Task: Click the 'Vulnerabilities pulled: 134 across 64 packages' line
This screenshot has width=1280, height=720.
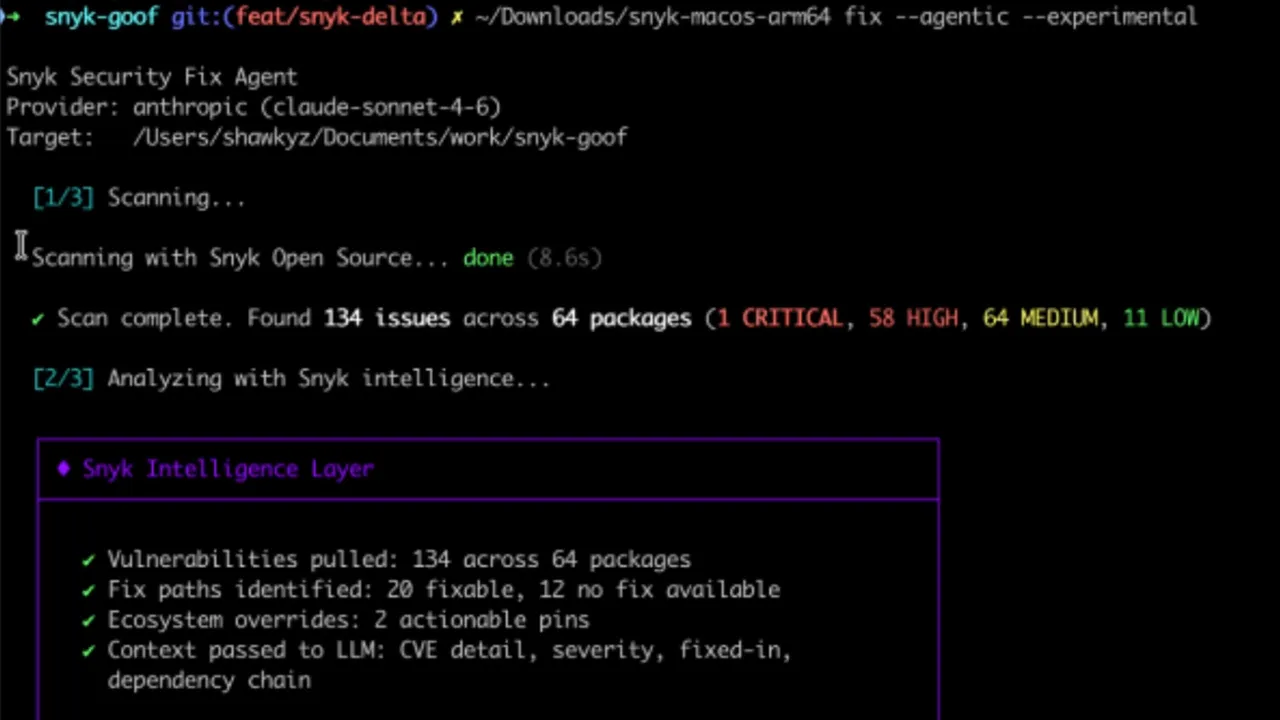Action: tap(399, 559)
